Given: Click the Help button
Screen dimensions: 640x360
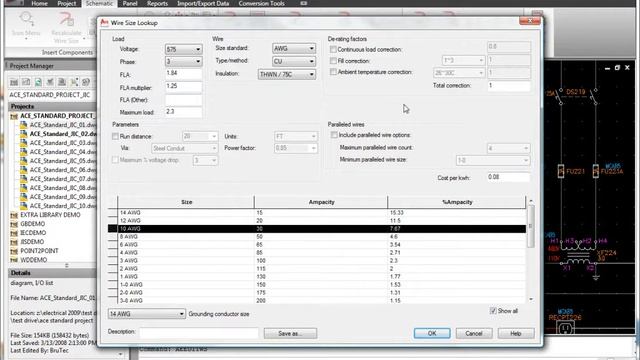Looking at the screenshot, I should click(x=516, y=333).
